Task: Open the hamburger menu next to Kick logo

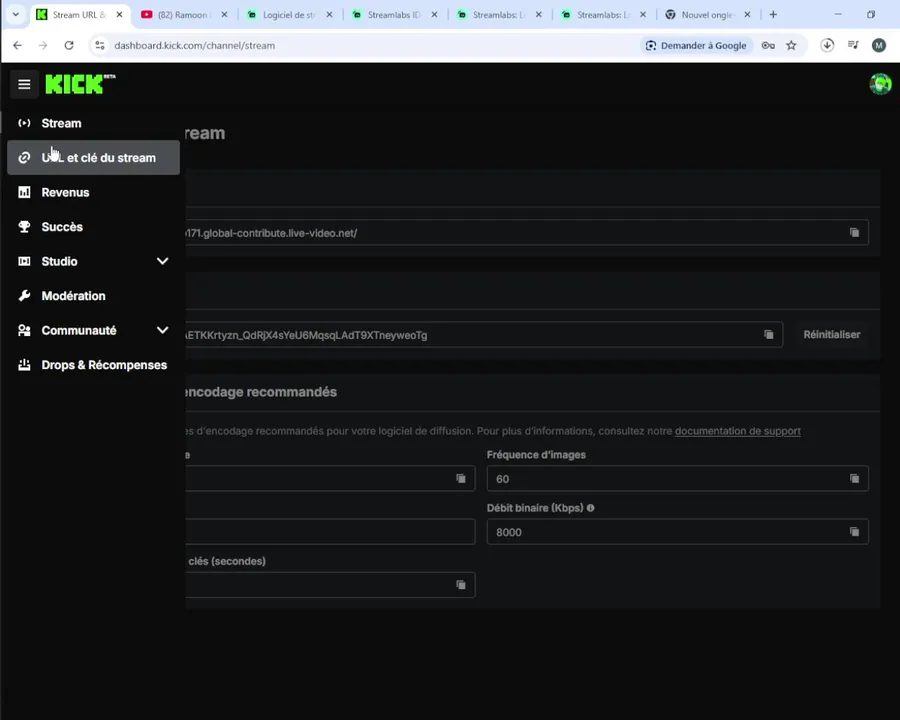Action: (24, 84)
